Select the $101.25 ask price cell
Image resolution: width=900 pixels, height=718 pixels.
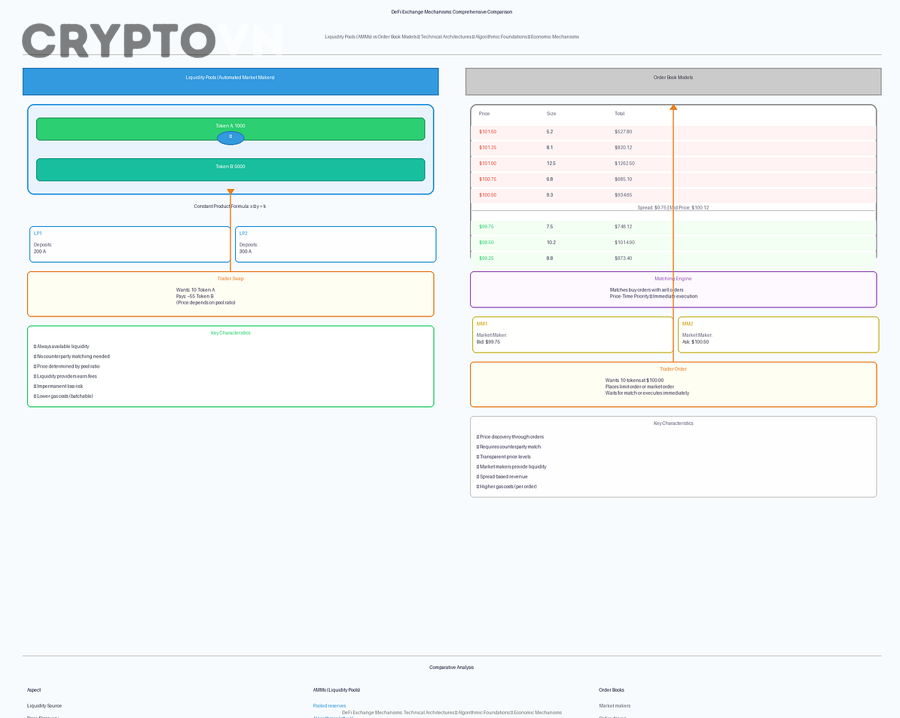tap(488, 148)
